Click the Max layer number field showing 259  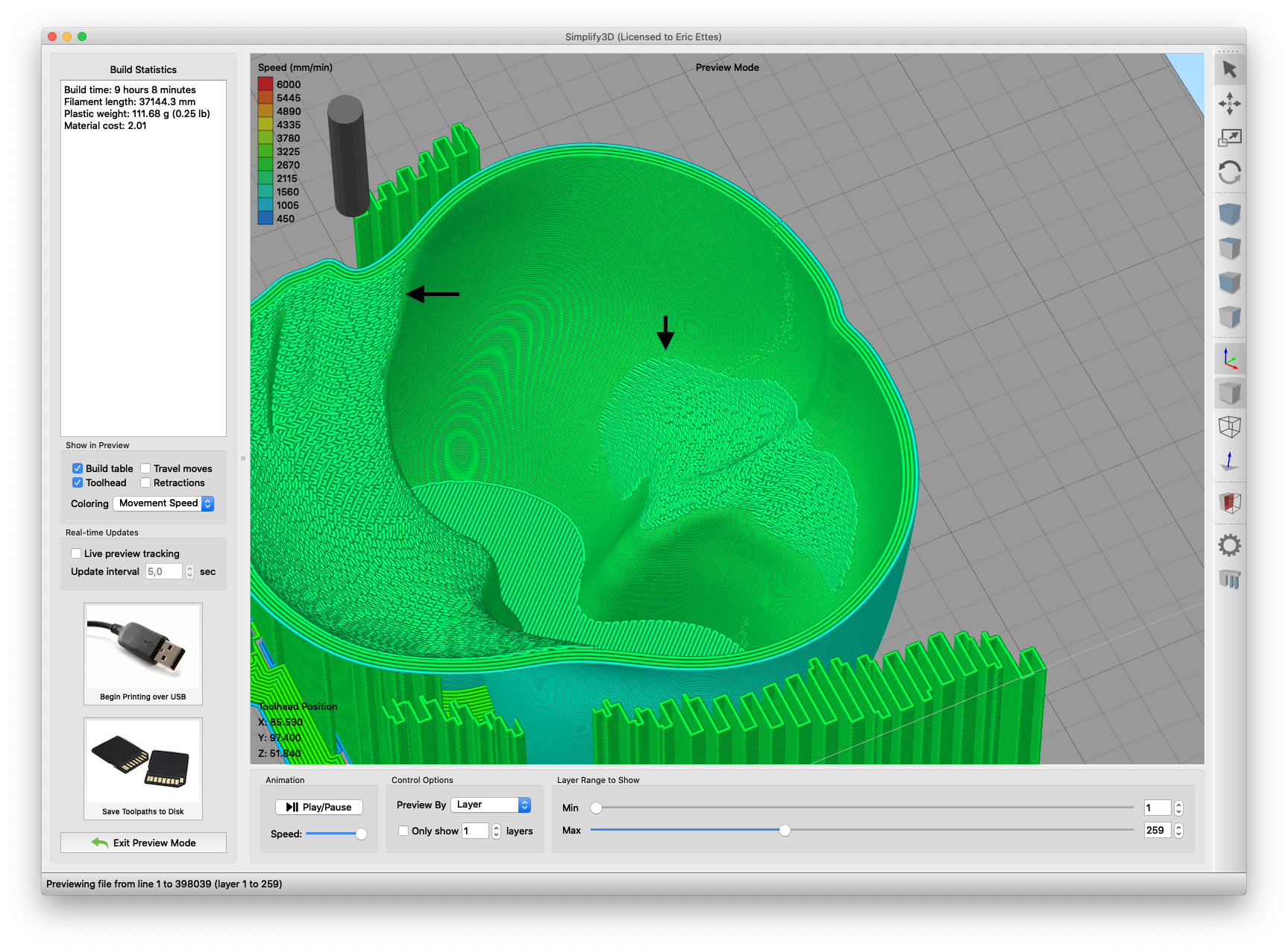(1157, 830)
